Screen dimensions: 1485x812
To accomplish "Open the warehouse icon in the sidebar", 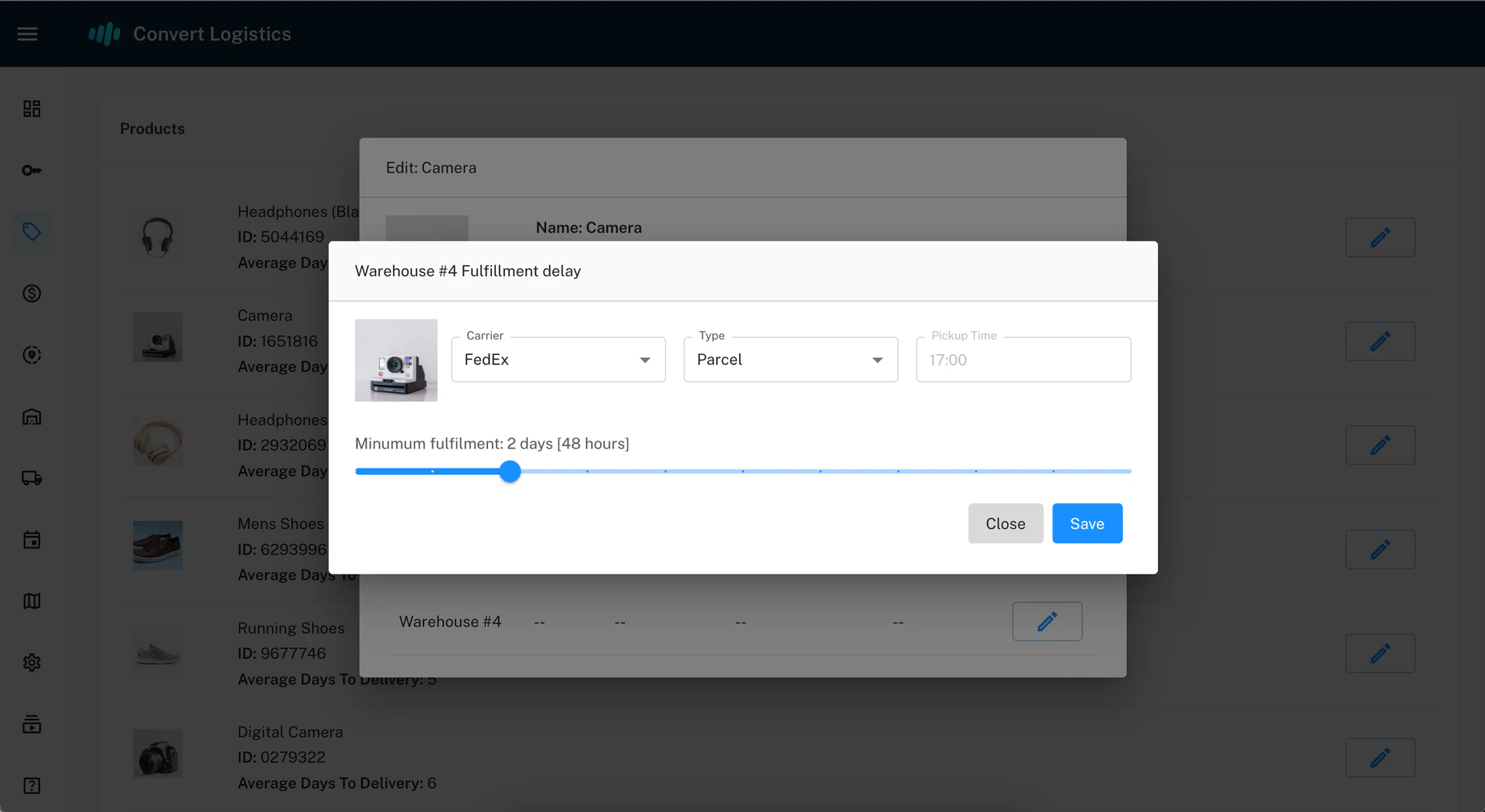I will [32, 417].
